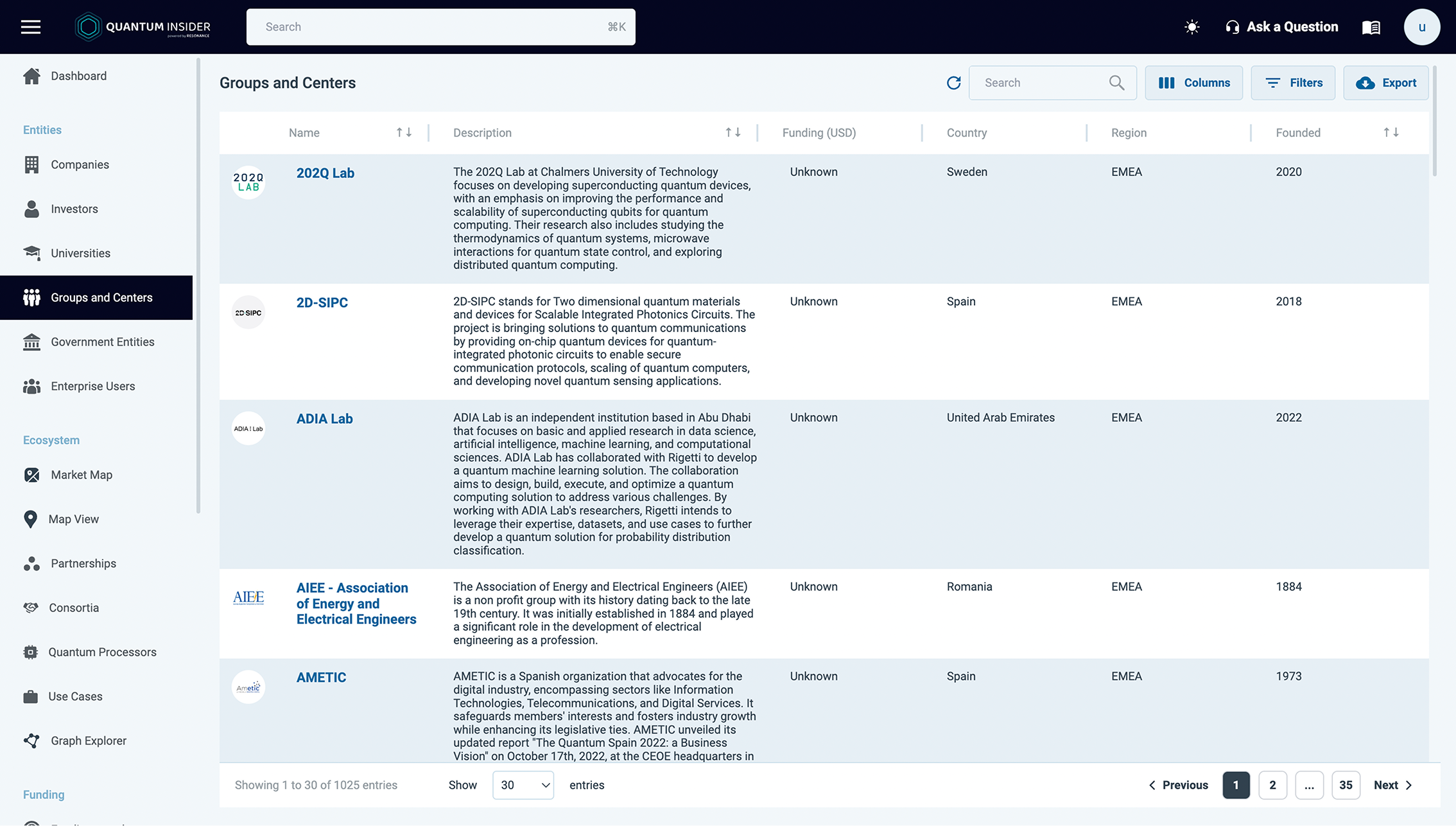
Task: Toggle the light/dark theme sun icon
Action: click(x=1192, y=27)
